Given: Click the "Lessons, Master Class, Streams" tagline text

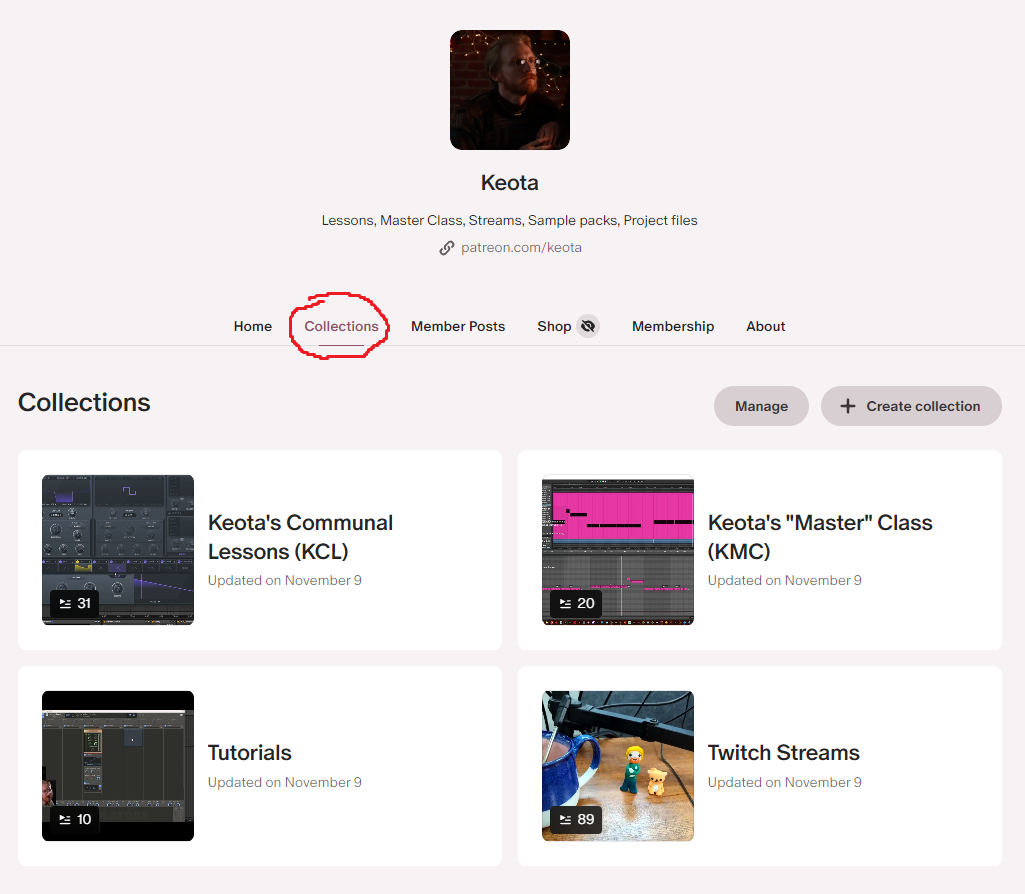Looking at the screenshot, I should pyautogui.click(x=509, y=220).
